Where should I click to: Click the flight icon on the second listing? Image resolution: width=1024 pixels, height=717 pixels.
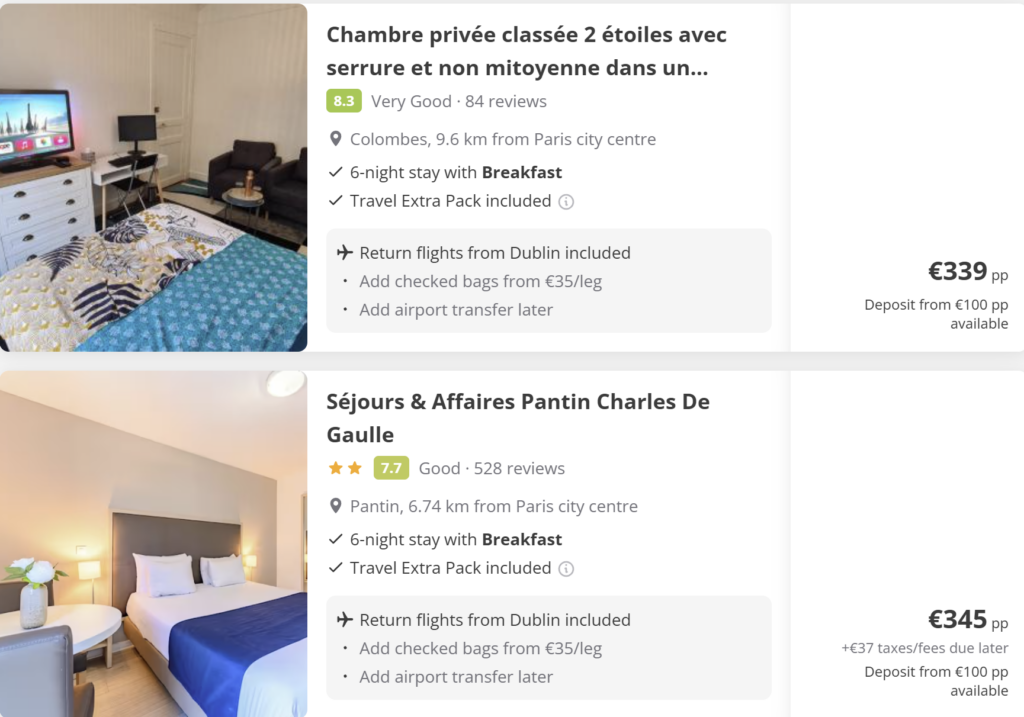point(338,620)
